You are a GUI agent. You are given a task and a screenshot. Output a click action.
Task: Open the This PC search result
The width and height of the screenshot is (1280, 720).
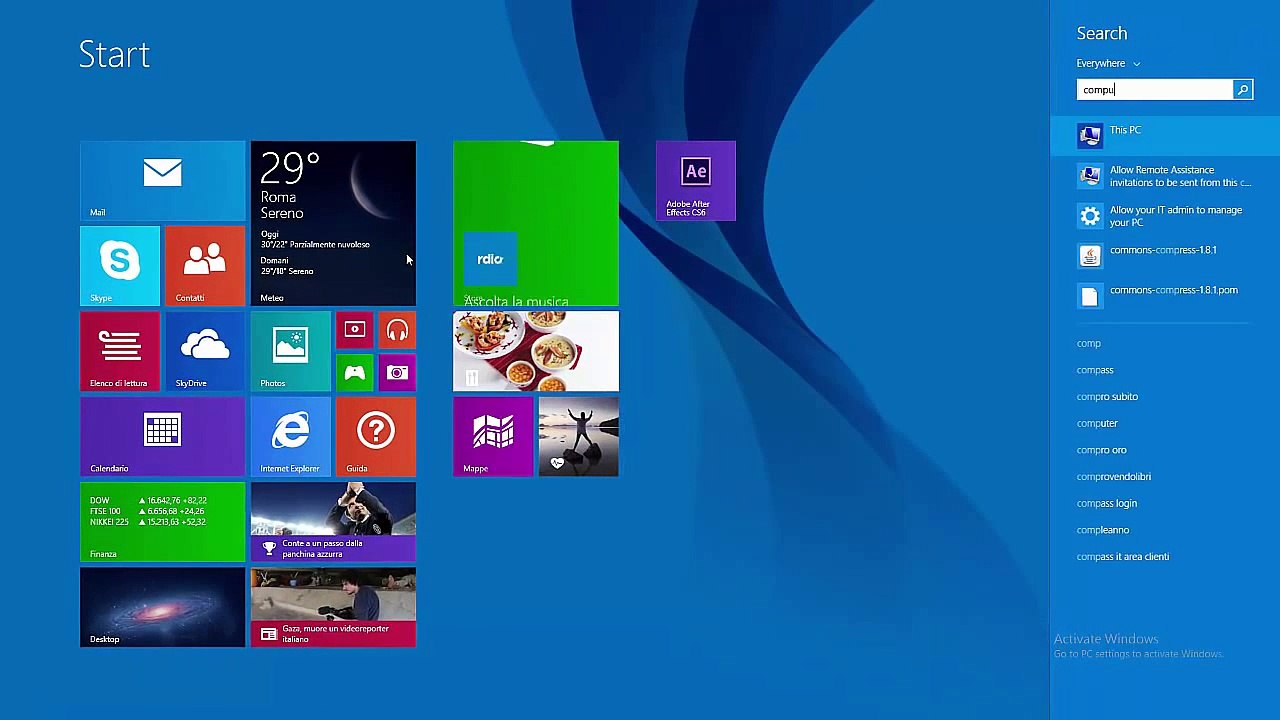tap(1165, 135)
